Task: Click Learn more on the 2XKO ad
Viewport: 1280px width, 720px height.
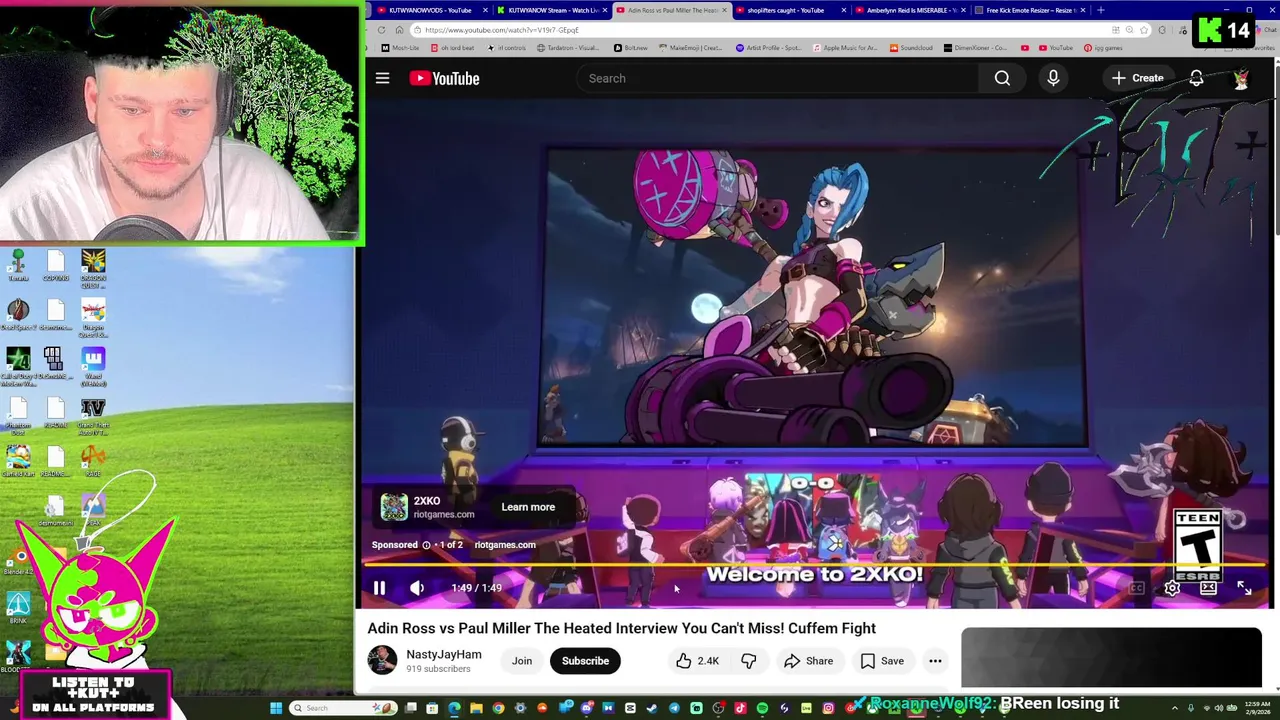Action: point(528,507)
